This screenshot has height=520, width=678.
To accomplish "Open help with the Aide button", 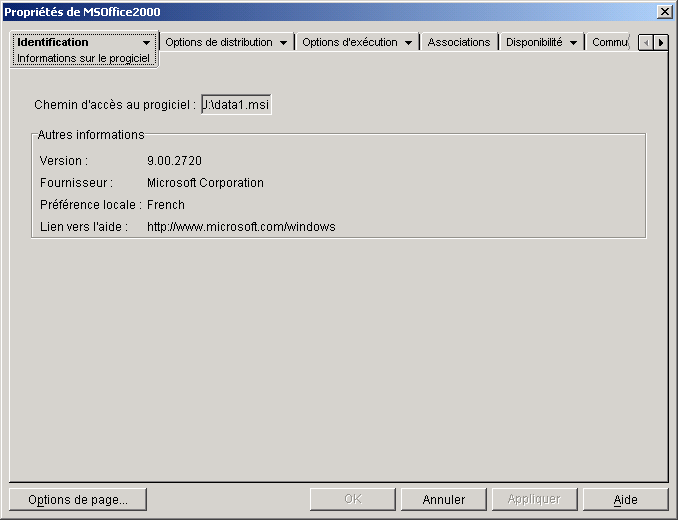I will (x=626, y=499).
